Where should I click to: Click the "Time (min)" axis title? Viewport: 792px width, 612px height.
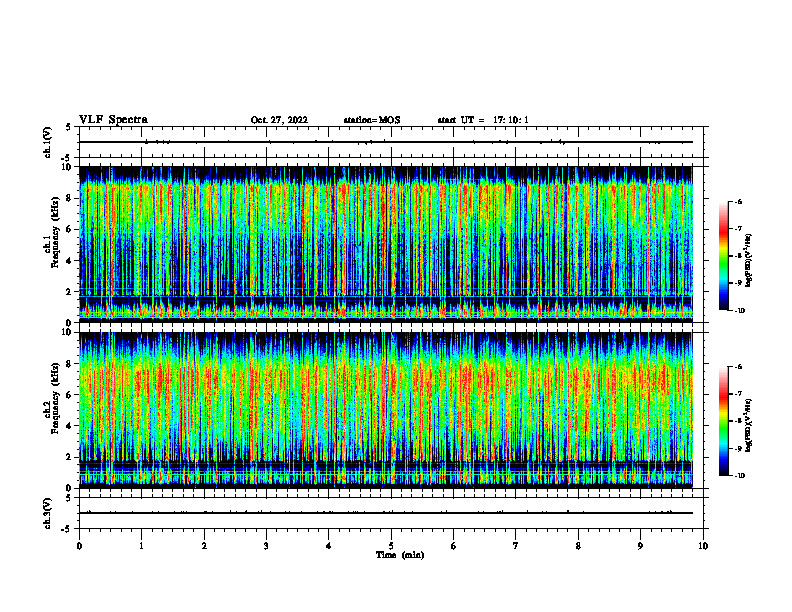pos(400,555)
